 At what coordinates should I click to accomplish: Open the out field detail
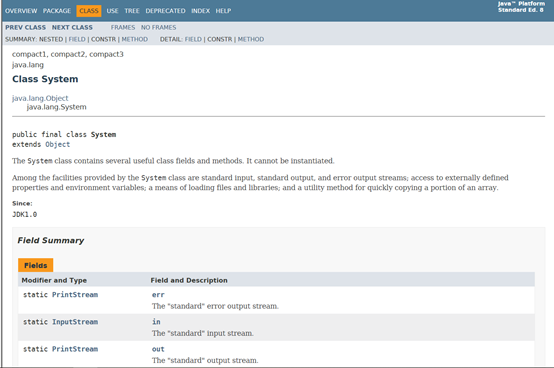[x=158, y=349]
